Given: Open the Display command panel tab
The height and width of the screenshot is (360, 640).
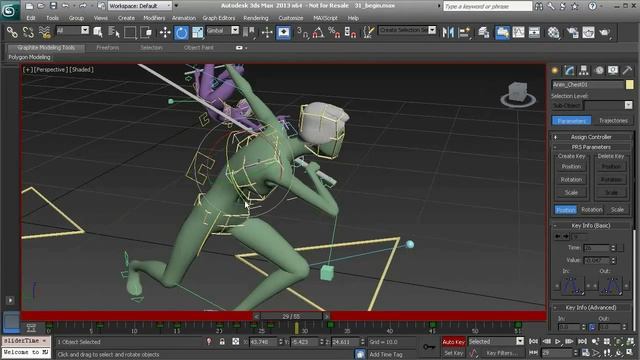Looking at the screenshot, I should point(613,70).
